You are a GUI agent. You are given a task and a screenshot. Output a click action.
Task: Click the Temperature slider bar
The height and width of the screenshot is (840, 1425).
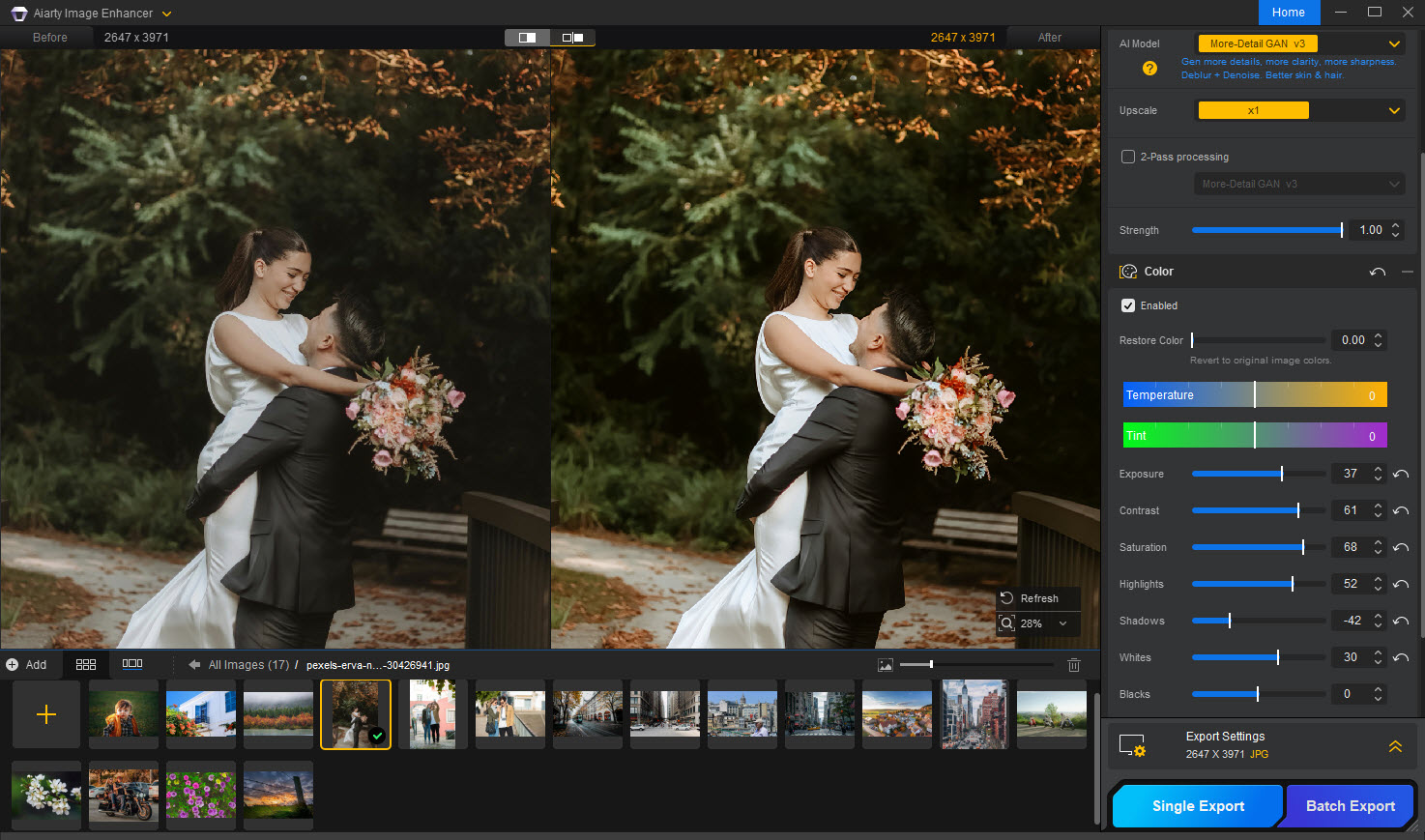(1255, 395)
